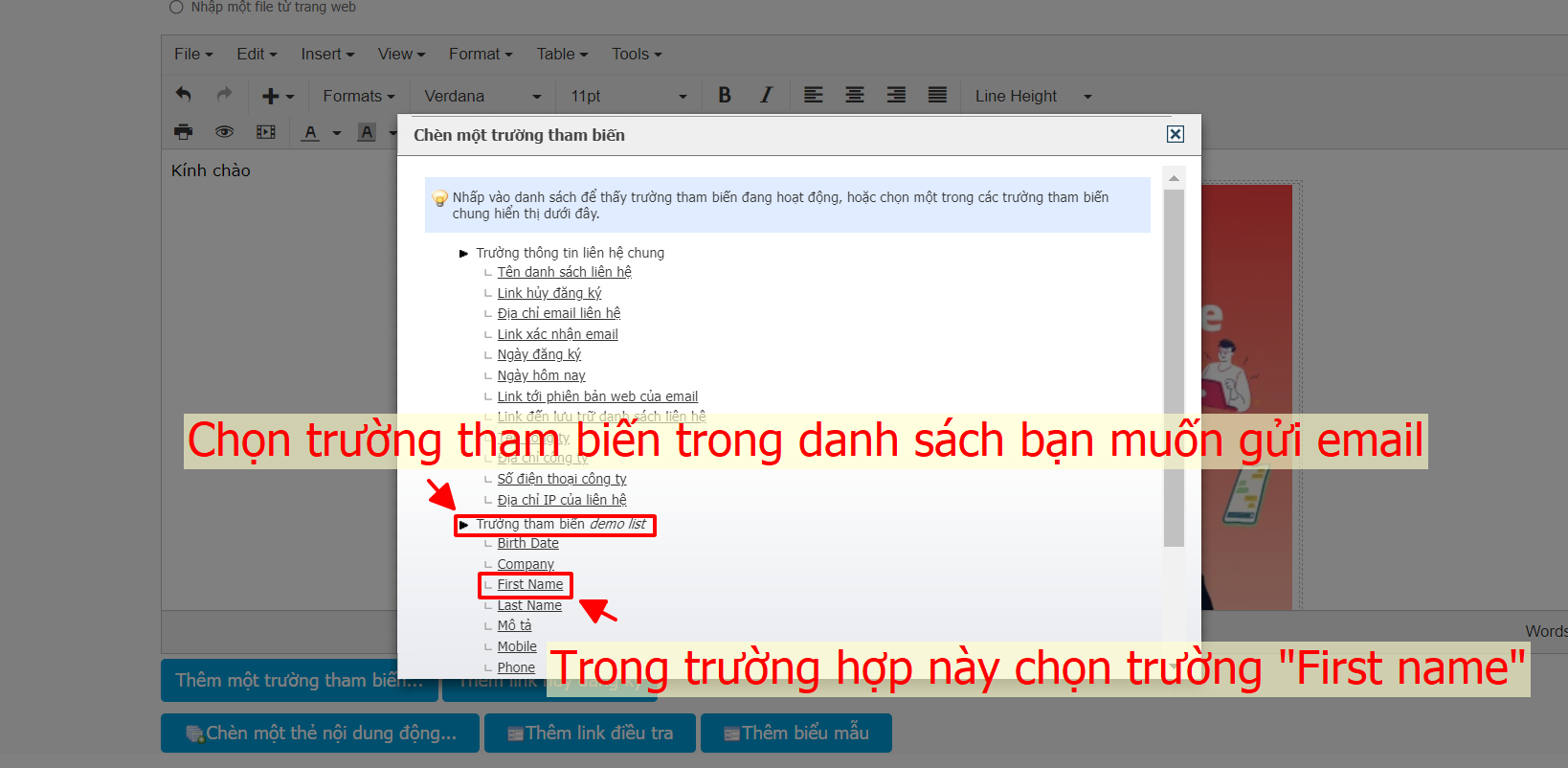
Task: Click Link tới phiên bản web của email
Action: (x=597, y=396)
